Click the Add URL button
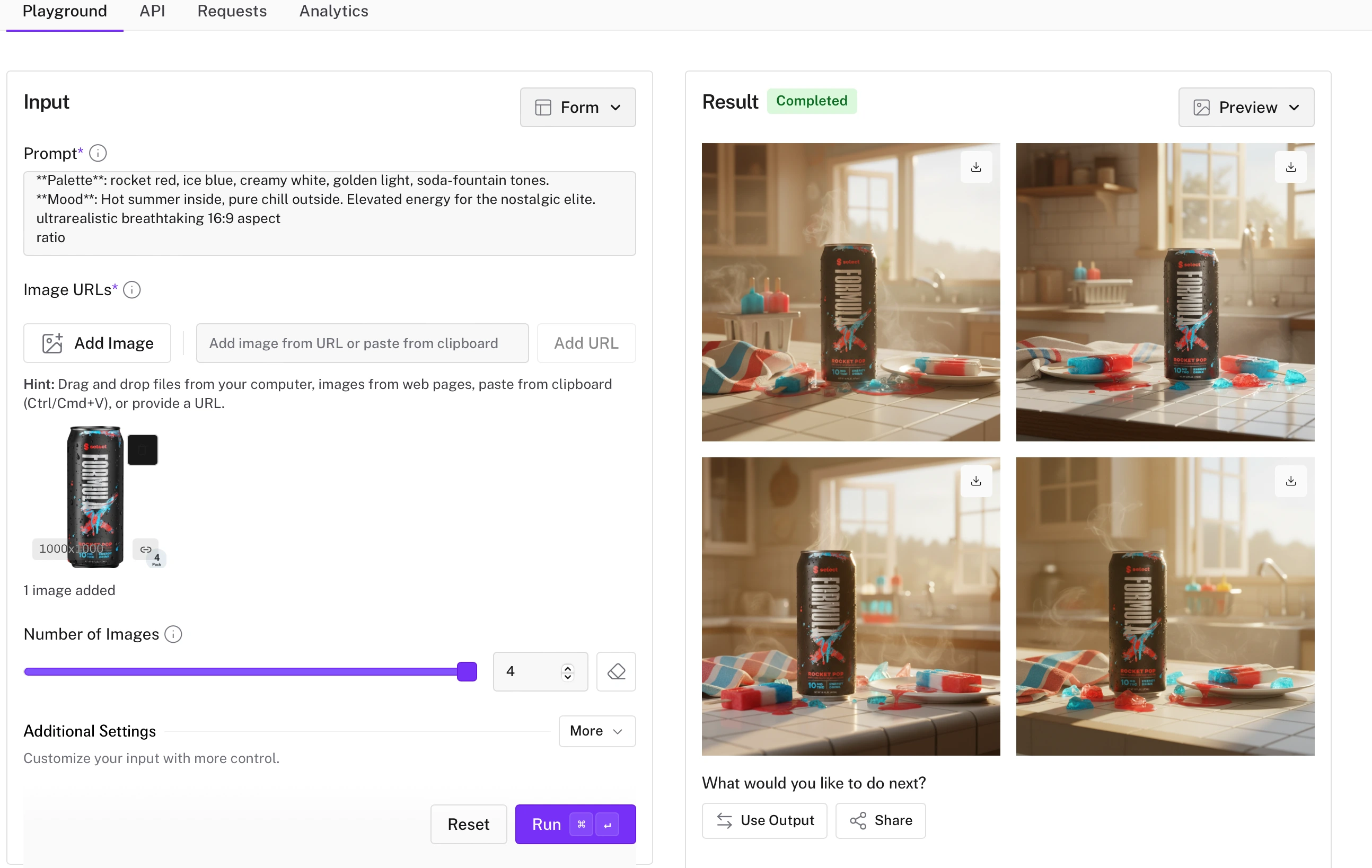1372x868 pixels. coord(586,343)
